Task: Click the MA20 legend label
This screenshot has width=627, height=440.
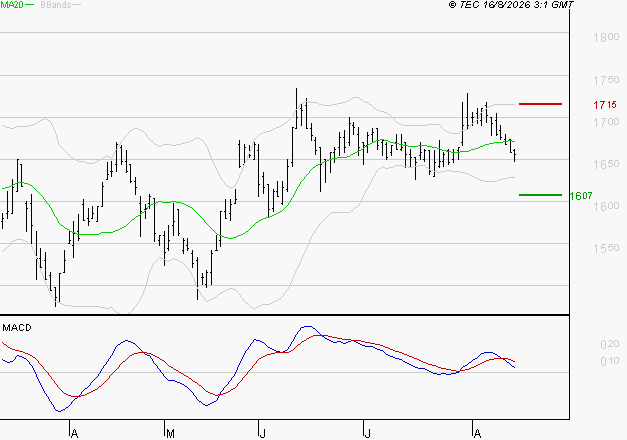Action: coord(12,5)
